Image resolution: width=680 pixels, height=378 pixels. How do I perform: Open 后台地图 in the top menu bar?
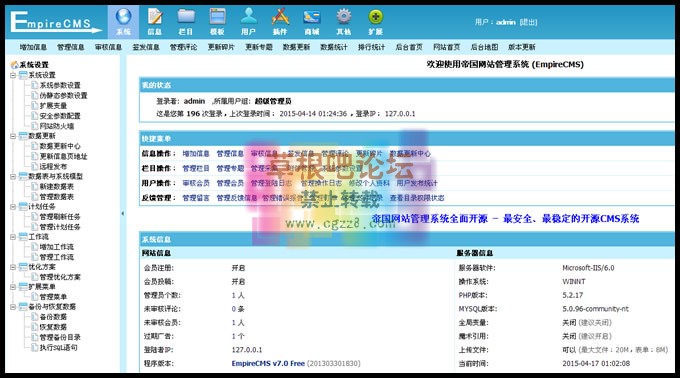click(x=484, y=47)
